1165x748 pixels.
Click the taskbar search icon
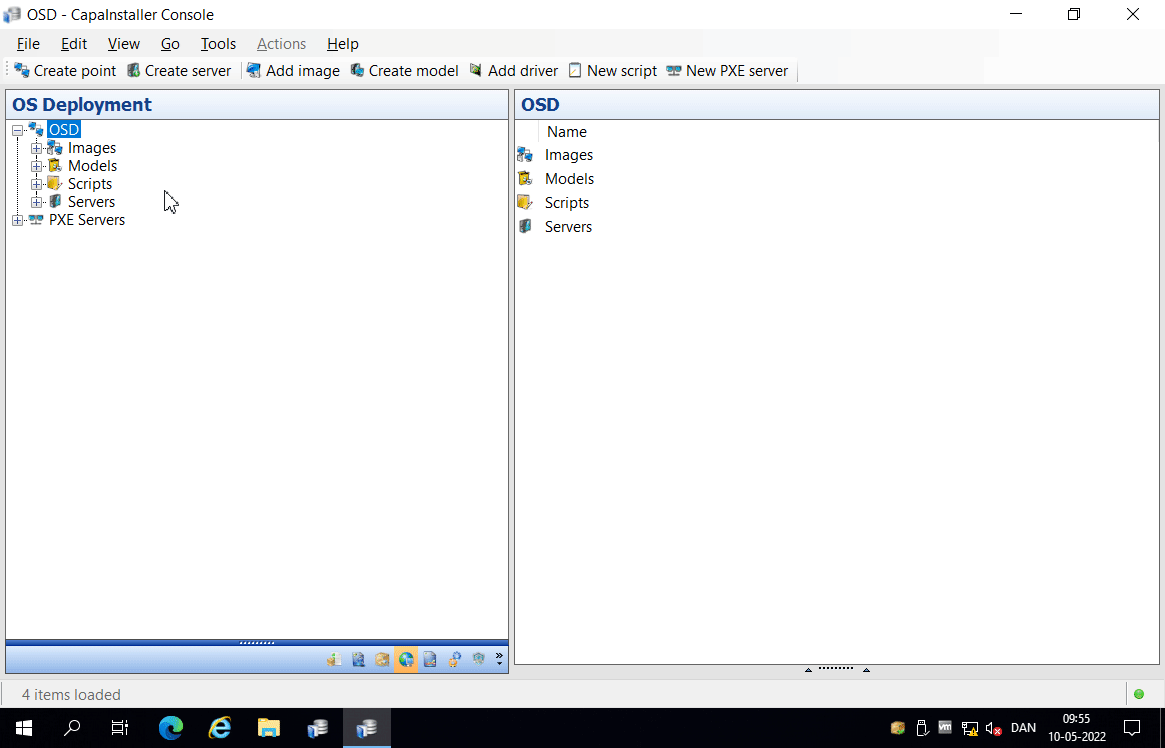pos(72,728)
